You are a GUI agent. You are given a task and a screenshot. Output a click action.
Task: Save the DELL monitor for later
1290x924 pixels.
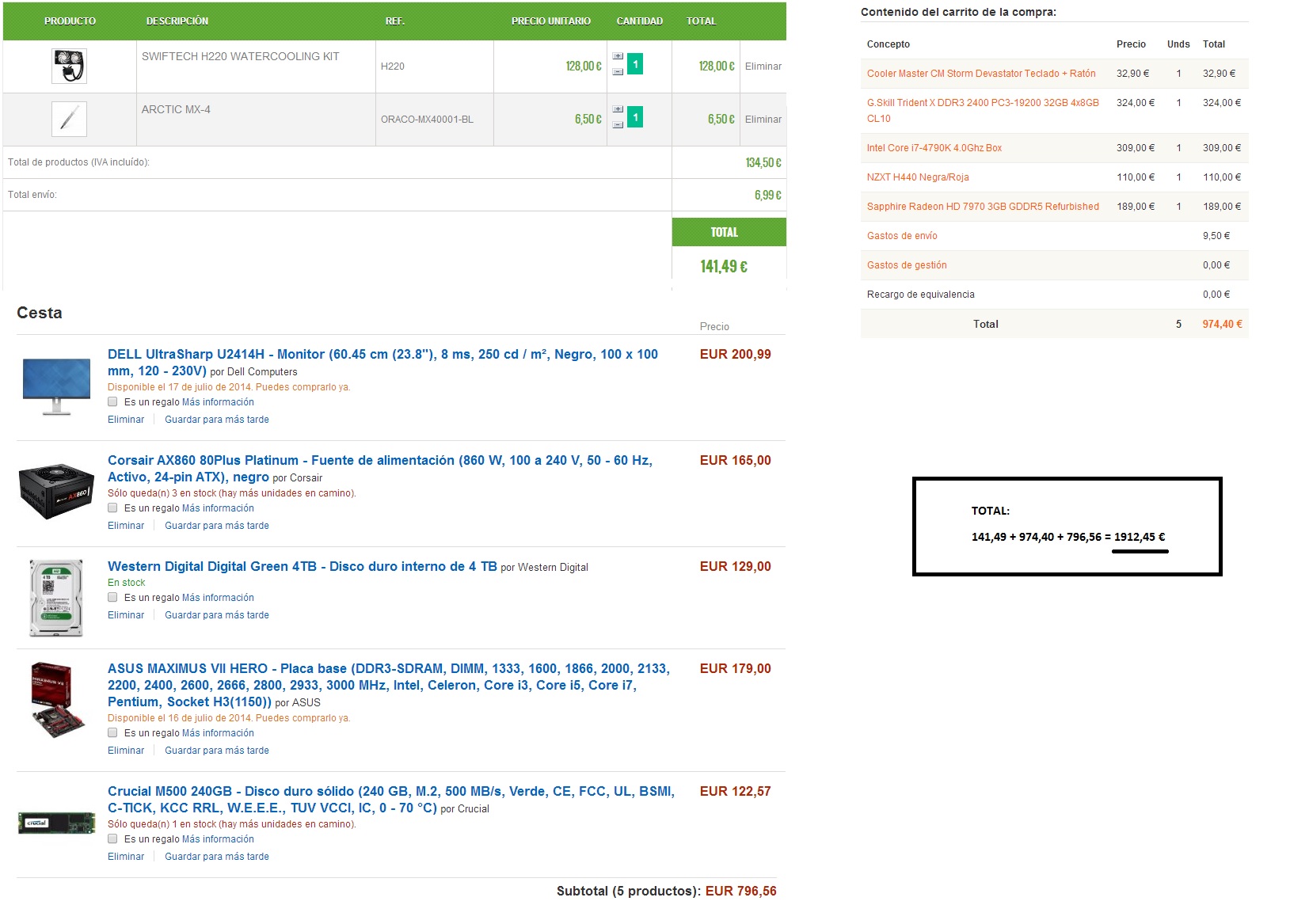[217, 420]
